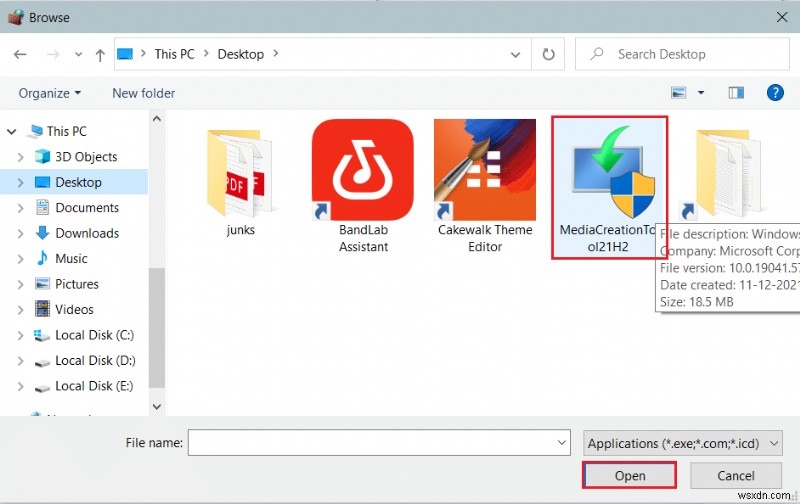This screenshot has height=504, width=800.
Task: Expand the chevron after This PC breadcrumb
Action: pos(206,54)
